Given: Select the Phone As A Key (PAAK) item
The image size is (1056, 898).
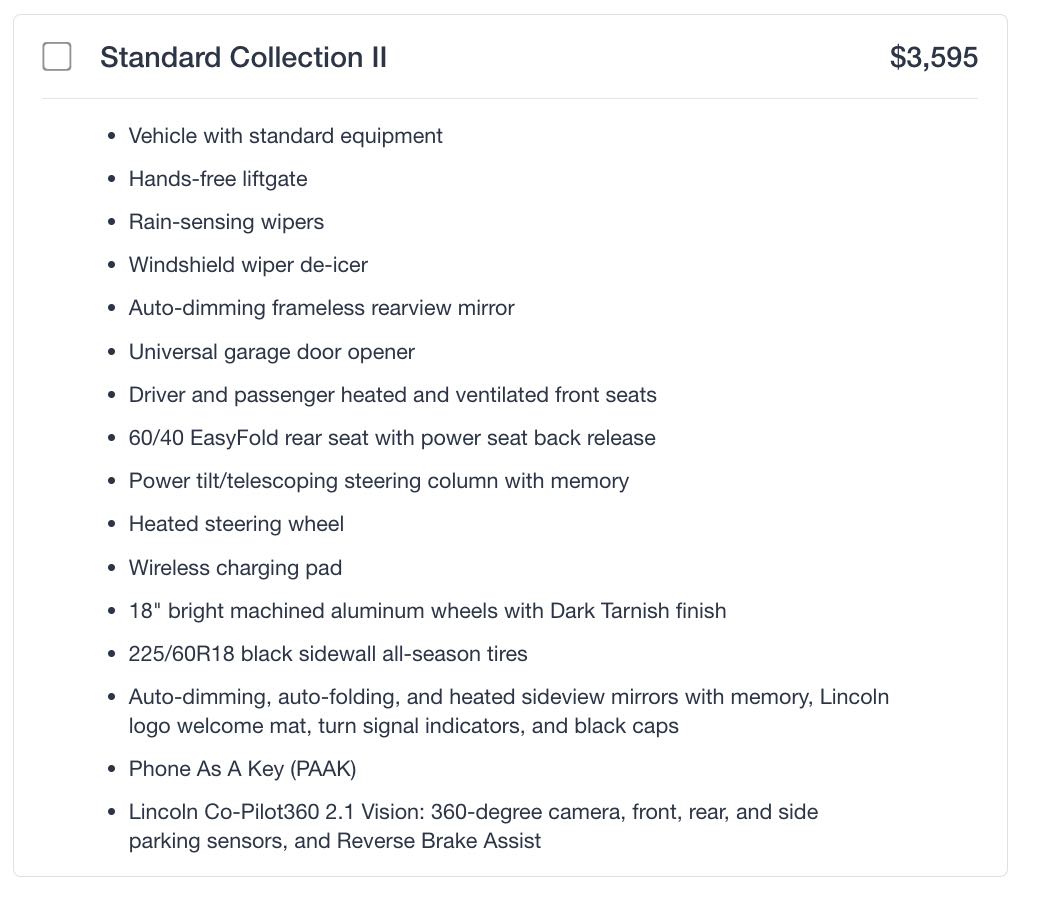Looking at the screenshot, I should [242, 769].
